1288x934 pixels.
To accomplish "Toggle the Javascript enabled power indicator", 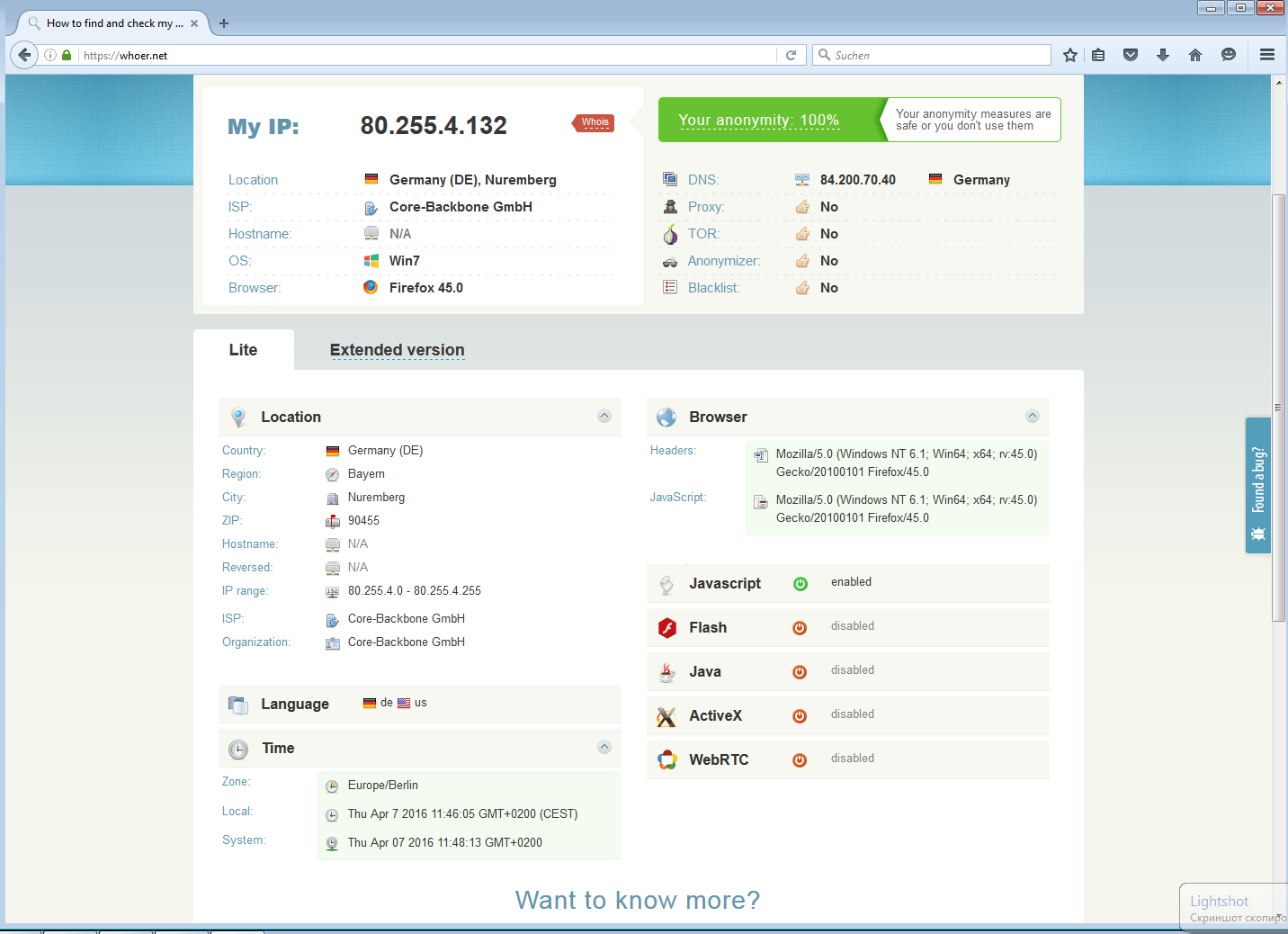I will click(800, 584).
